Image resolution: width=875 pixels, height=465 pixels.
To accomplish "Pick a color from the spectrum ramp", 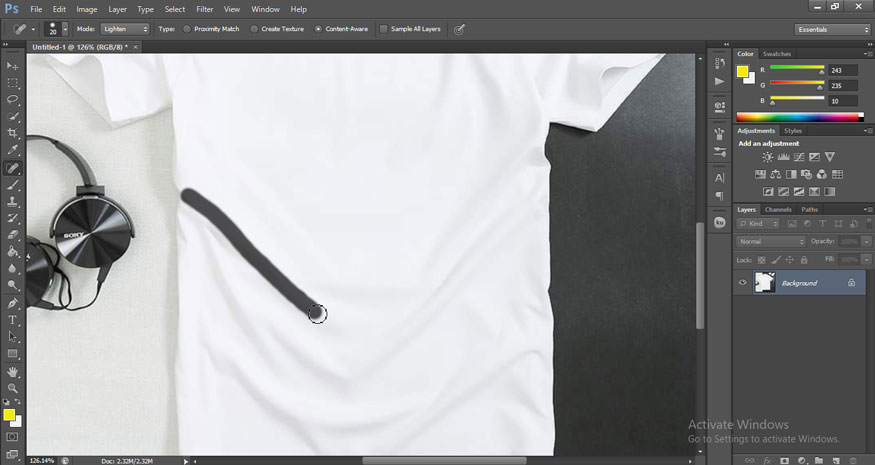I will click(x=800, y=117).
